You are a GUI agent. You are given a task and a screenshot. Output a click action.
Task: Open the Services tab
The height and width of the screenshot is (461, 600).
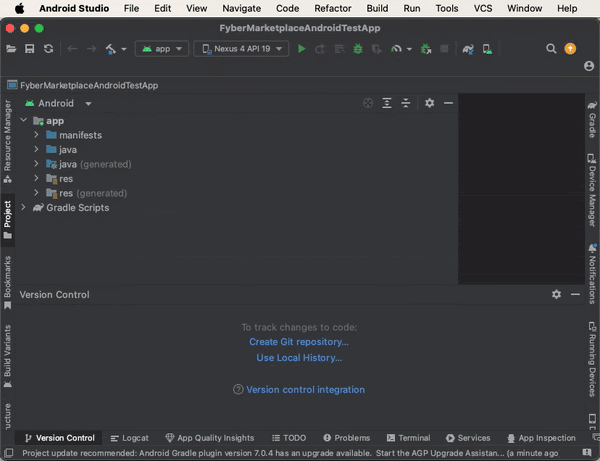coord(468,438)
